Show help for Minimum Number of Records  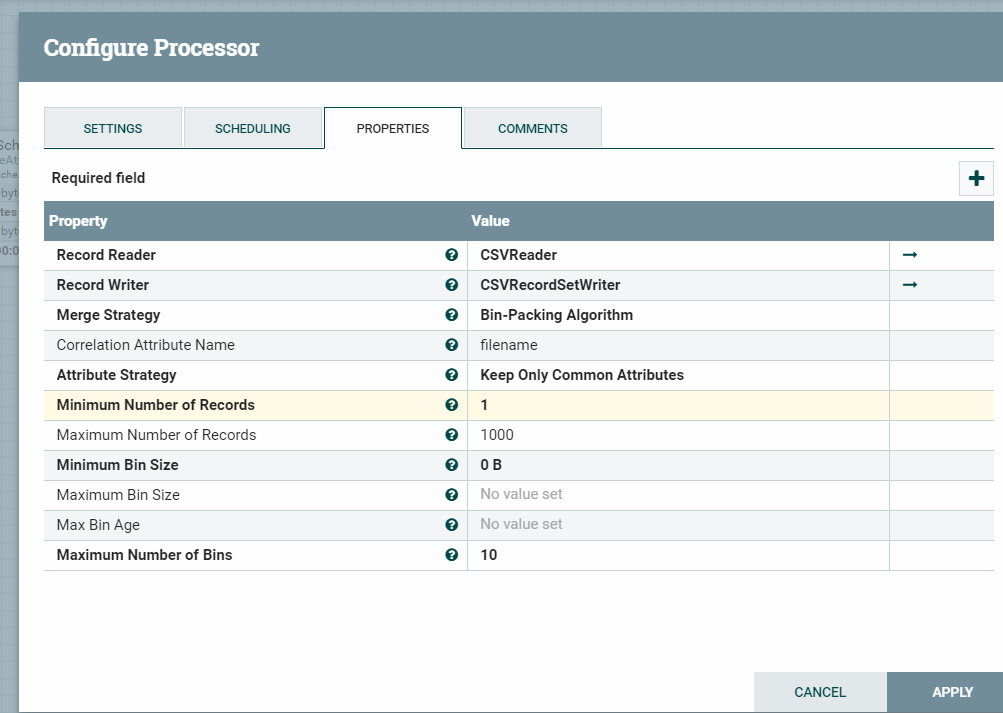[452, 405]
